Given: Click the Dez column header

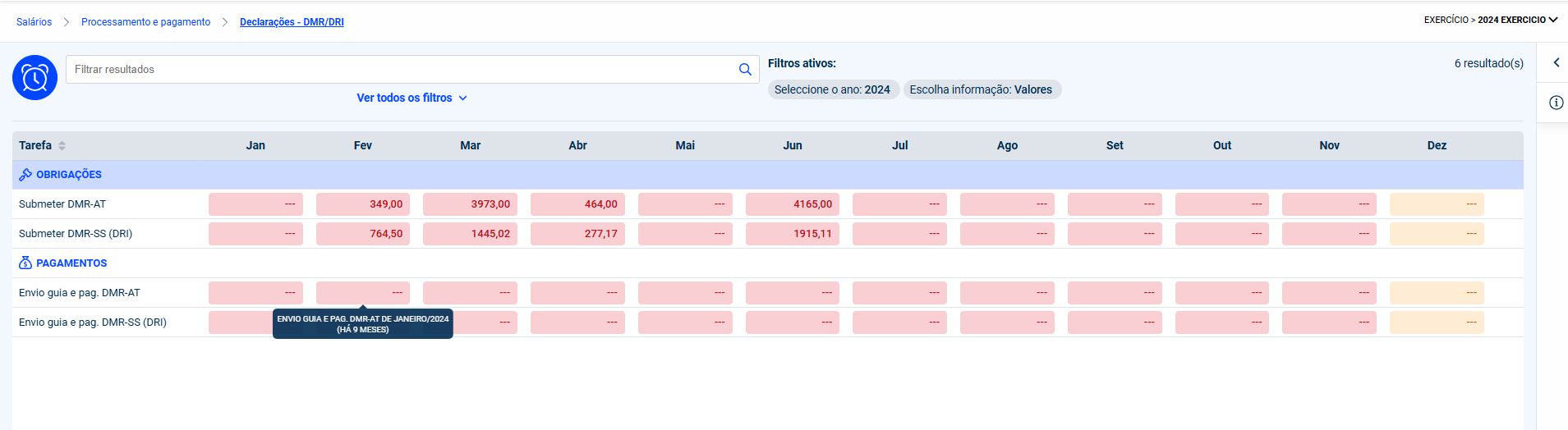Looking at the screenshot, I should coord(1437,145).
